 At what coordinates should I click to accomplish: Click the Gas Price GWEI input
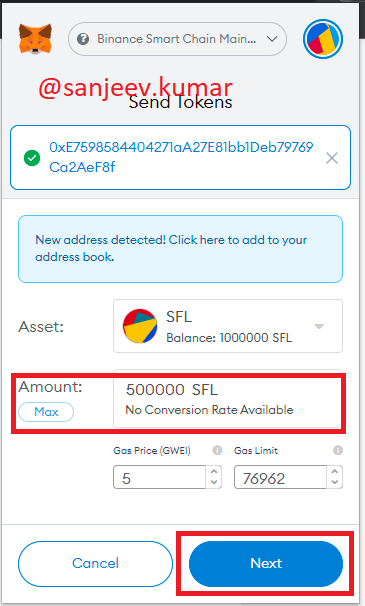coord(159,477)
